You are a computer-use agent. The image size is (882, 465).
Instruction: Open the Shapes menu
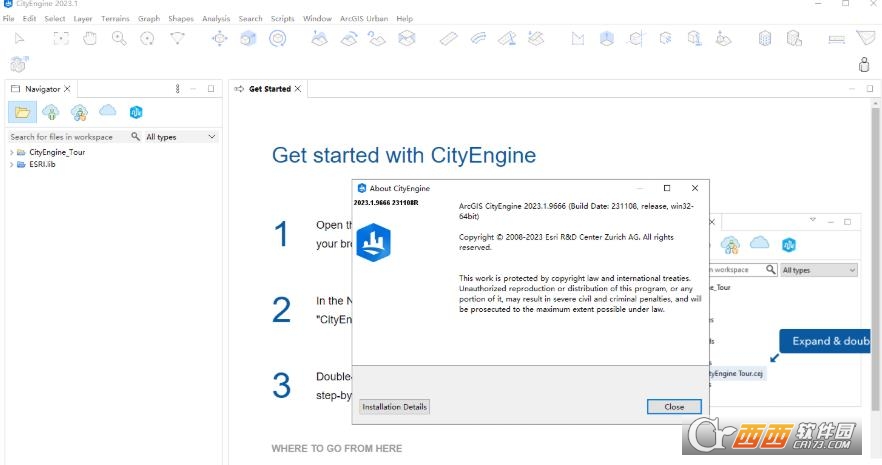click(x=181, y=19)
